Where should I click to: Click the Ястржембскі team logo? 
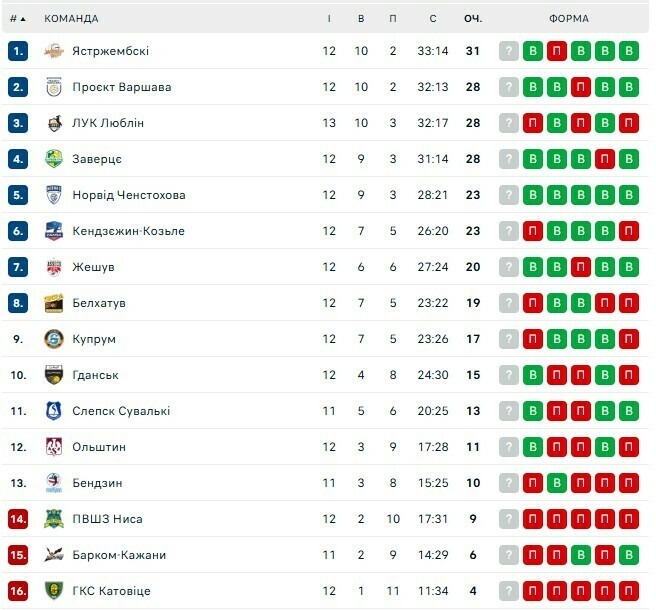point(54,51)
